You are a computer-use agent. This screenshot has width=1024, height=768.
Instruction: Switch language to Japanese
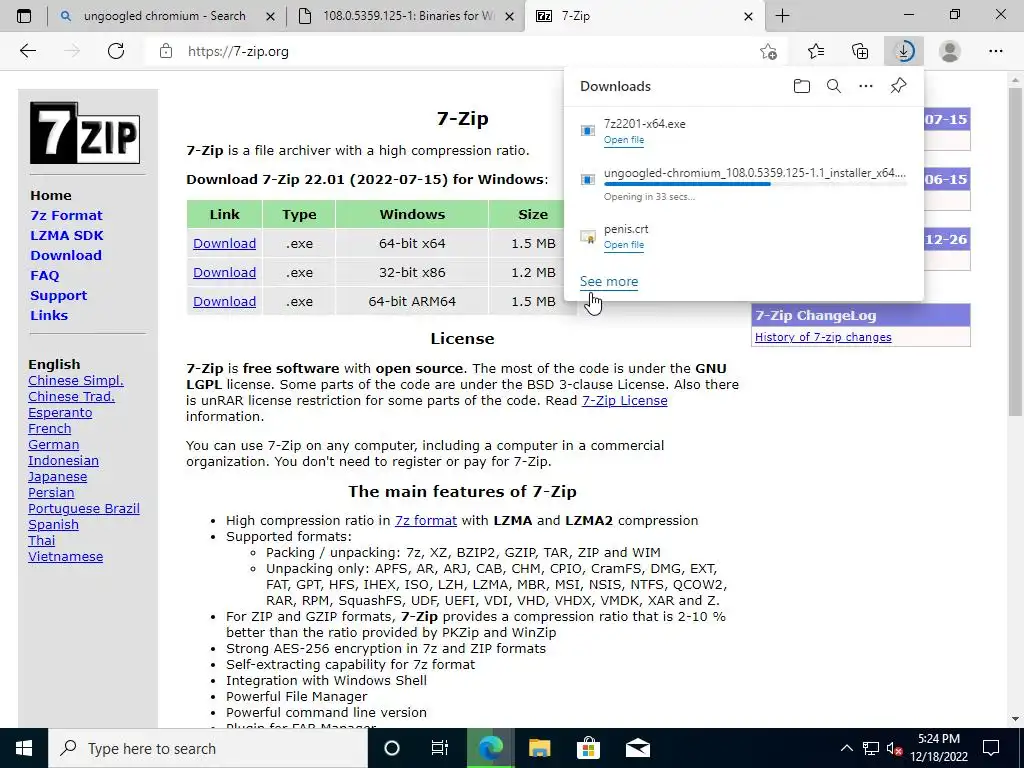(57, 477)
